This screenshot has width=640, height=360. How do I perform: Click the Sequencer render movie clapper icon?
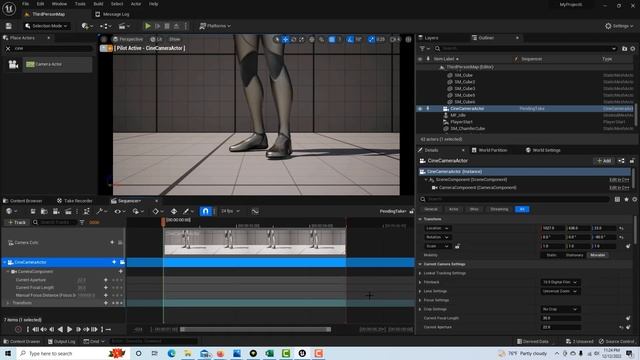click(69, 211)
